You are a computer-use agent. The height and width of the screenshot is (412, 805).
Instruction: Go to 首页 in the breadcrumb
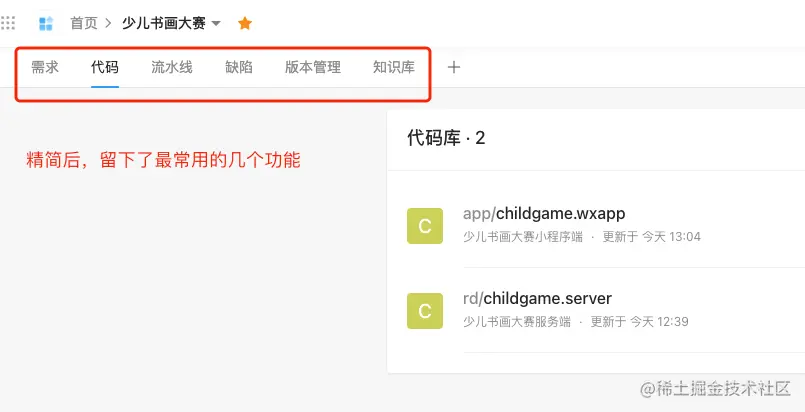[84, 23]
